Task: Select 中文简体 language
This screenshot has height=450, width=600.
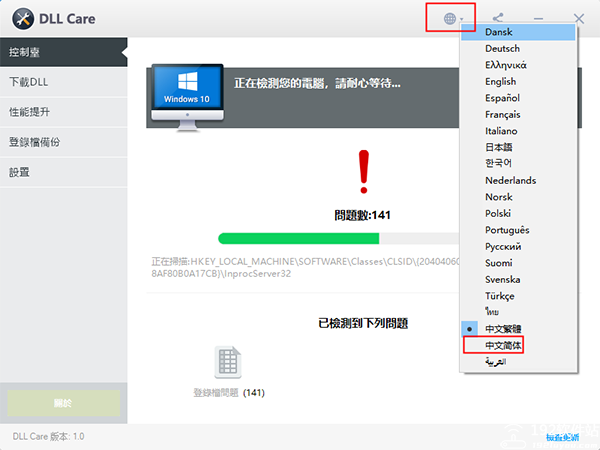Action: (518, 345)
